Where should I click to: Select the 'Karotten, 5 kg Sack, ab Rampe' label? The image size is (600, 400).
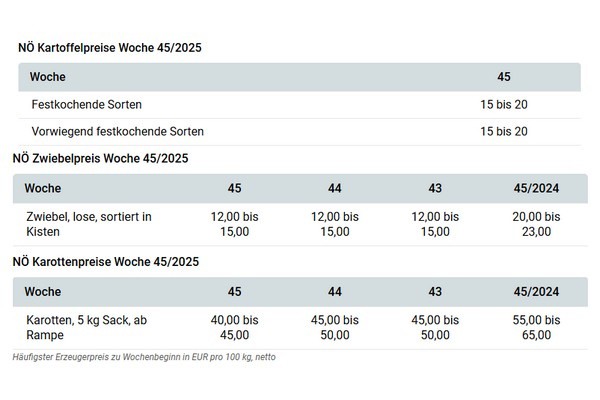[85, 327]
